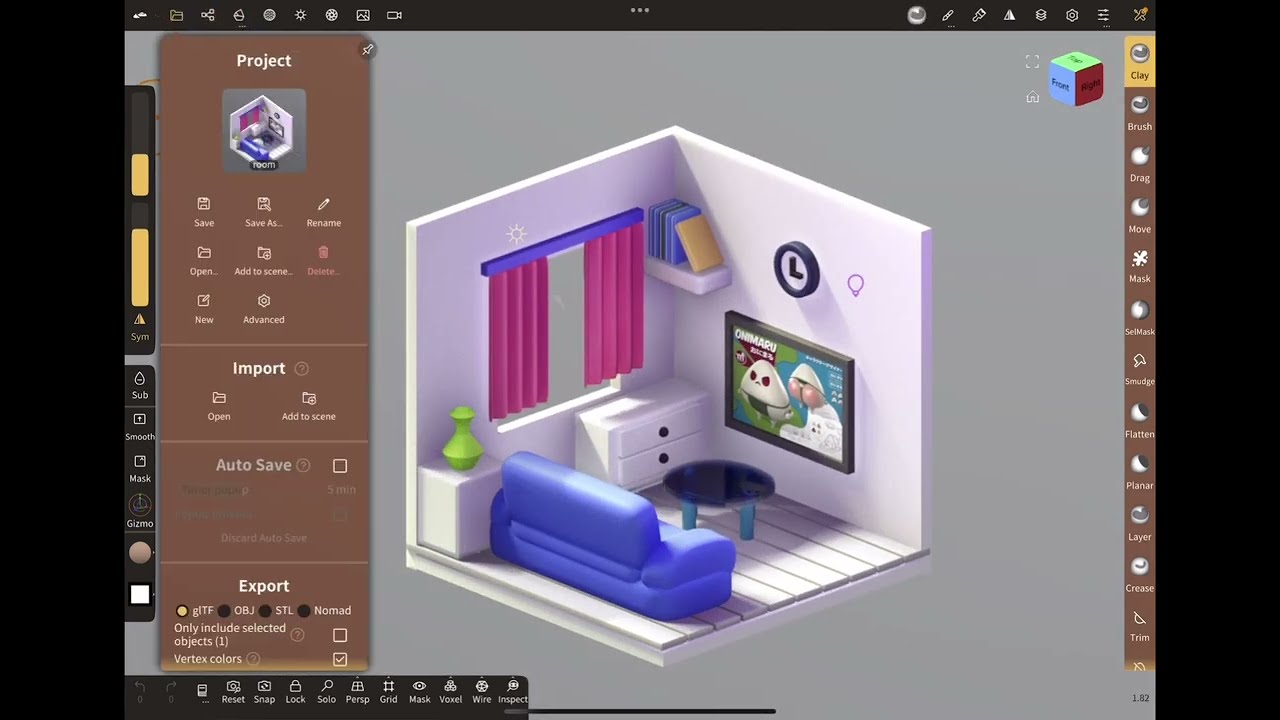Show Import help question mark
Screen dimensions: 1280x720
tap(301, 368)
